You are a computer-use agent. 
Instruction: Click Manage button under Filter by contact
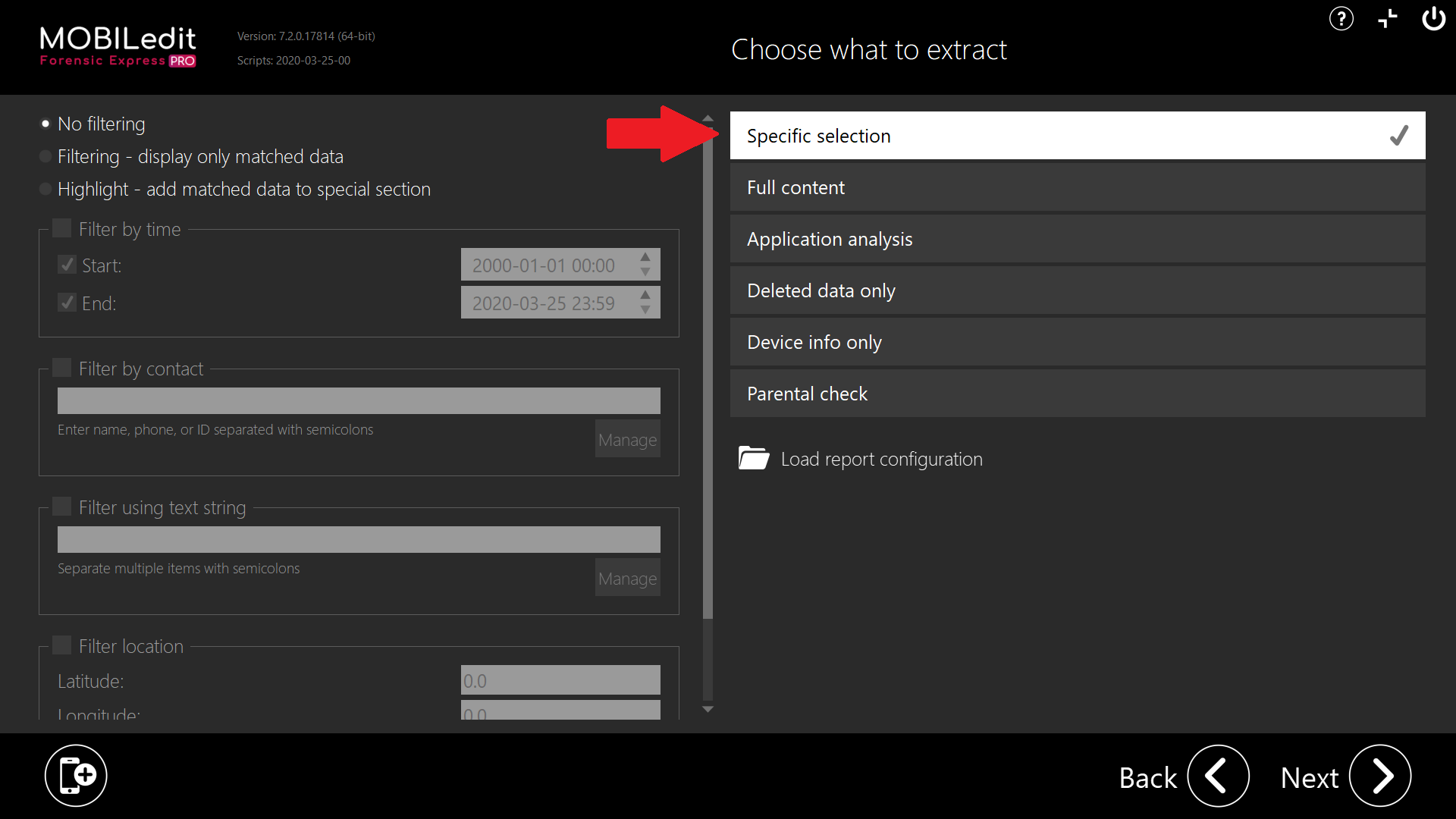(x=627, y=439)
